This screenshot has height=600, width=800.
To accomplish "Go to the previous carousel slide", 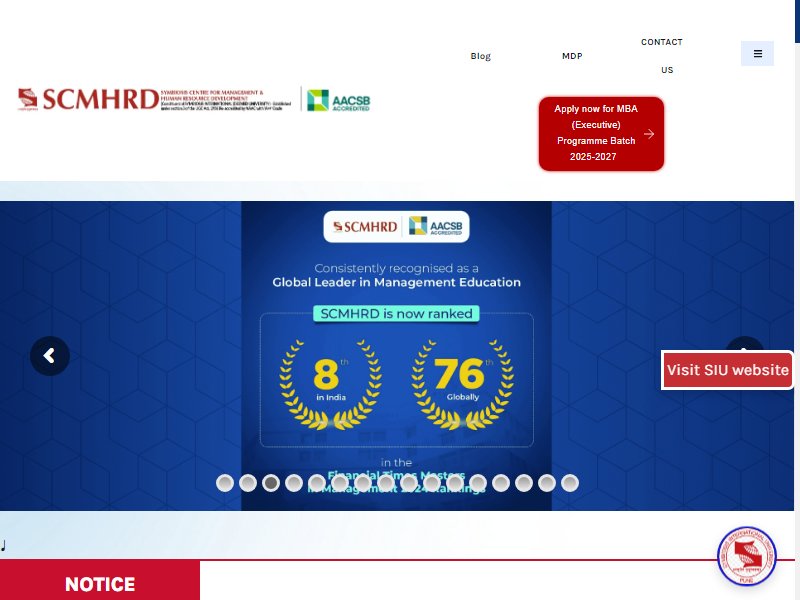I will pos(49,356).
